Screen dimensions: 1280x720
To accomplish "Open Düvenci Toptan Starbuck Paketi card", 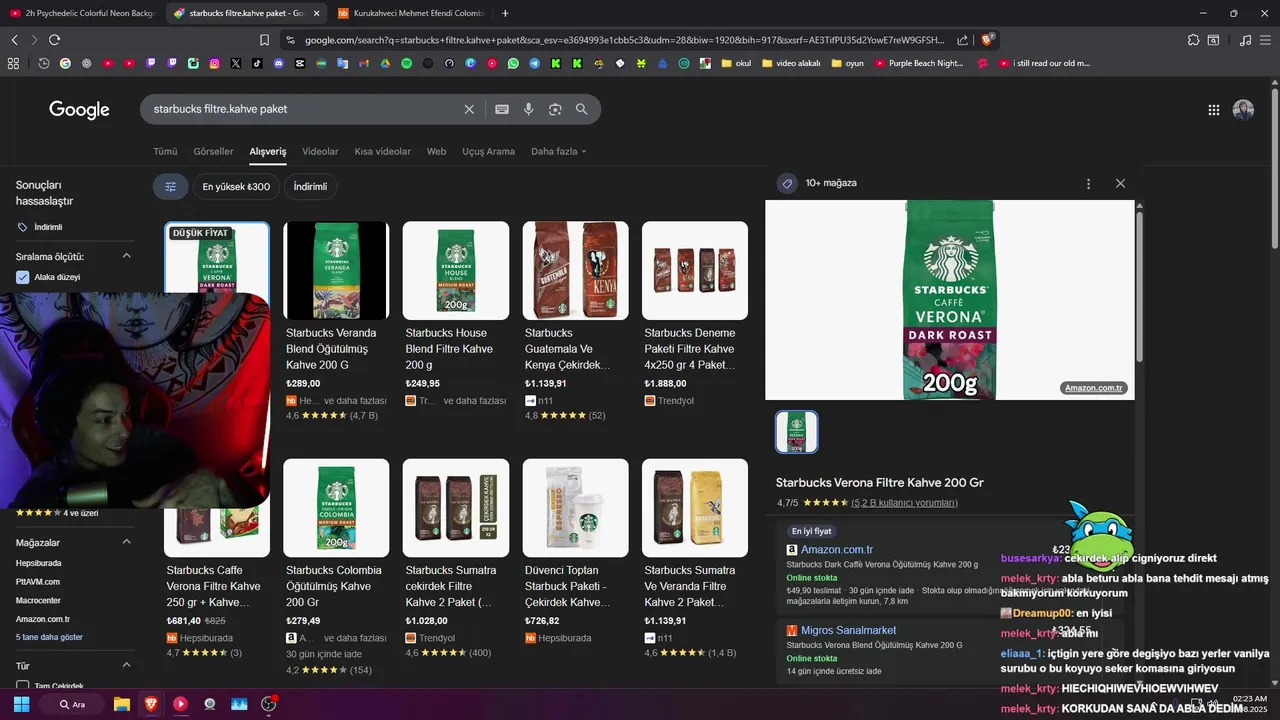I will coord(575,551).
